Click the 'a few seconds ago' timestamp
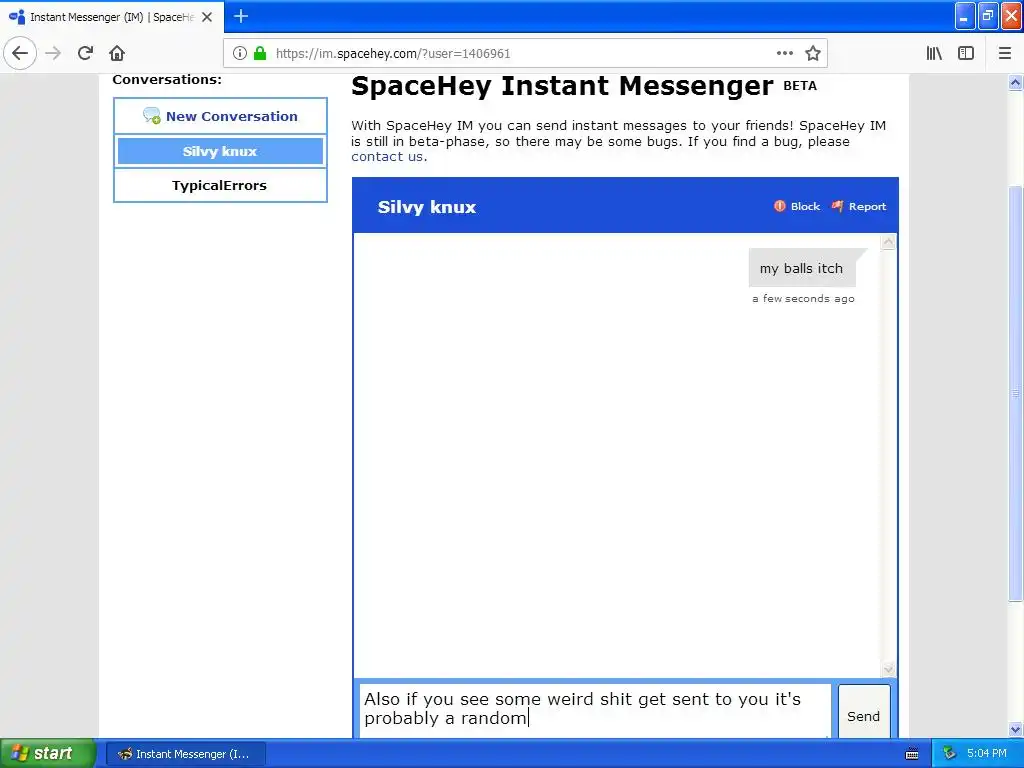This screenshot has height=768, width=1024. coord(803,298)
